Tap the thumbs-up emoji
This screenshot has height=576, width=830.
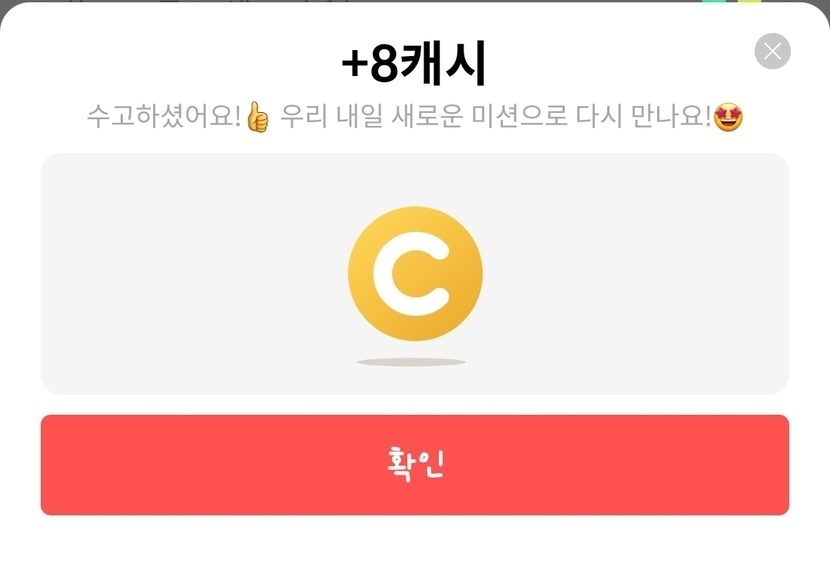tap(258, 117)
